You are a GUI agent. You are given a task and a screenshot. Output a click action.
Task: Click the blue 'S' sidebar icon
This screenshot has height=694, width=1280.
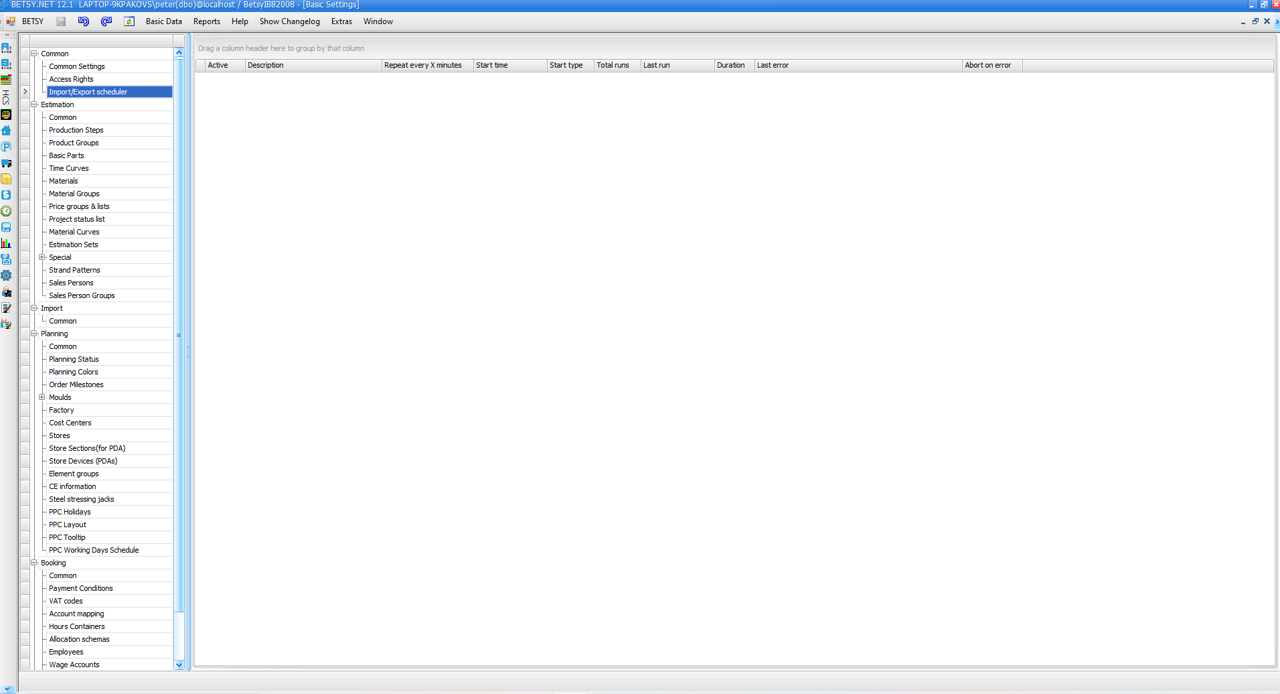tap(6, 195)
